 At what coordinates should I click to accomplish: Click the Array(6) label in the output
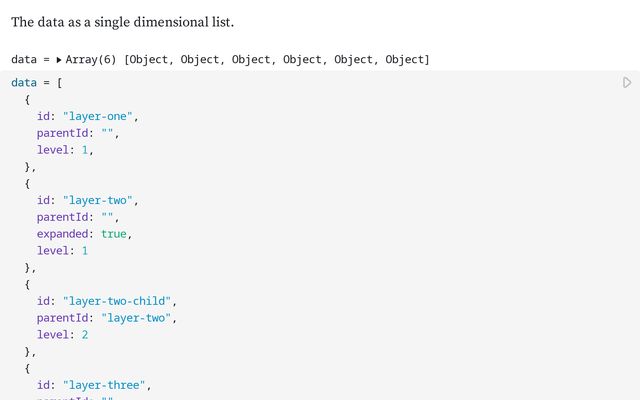(92, 60)
